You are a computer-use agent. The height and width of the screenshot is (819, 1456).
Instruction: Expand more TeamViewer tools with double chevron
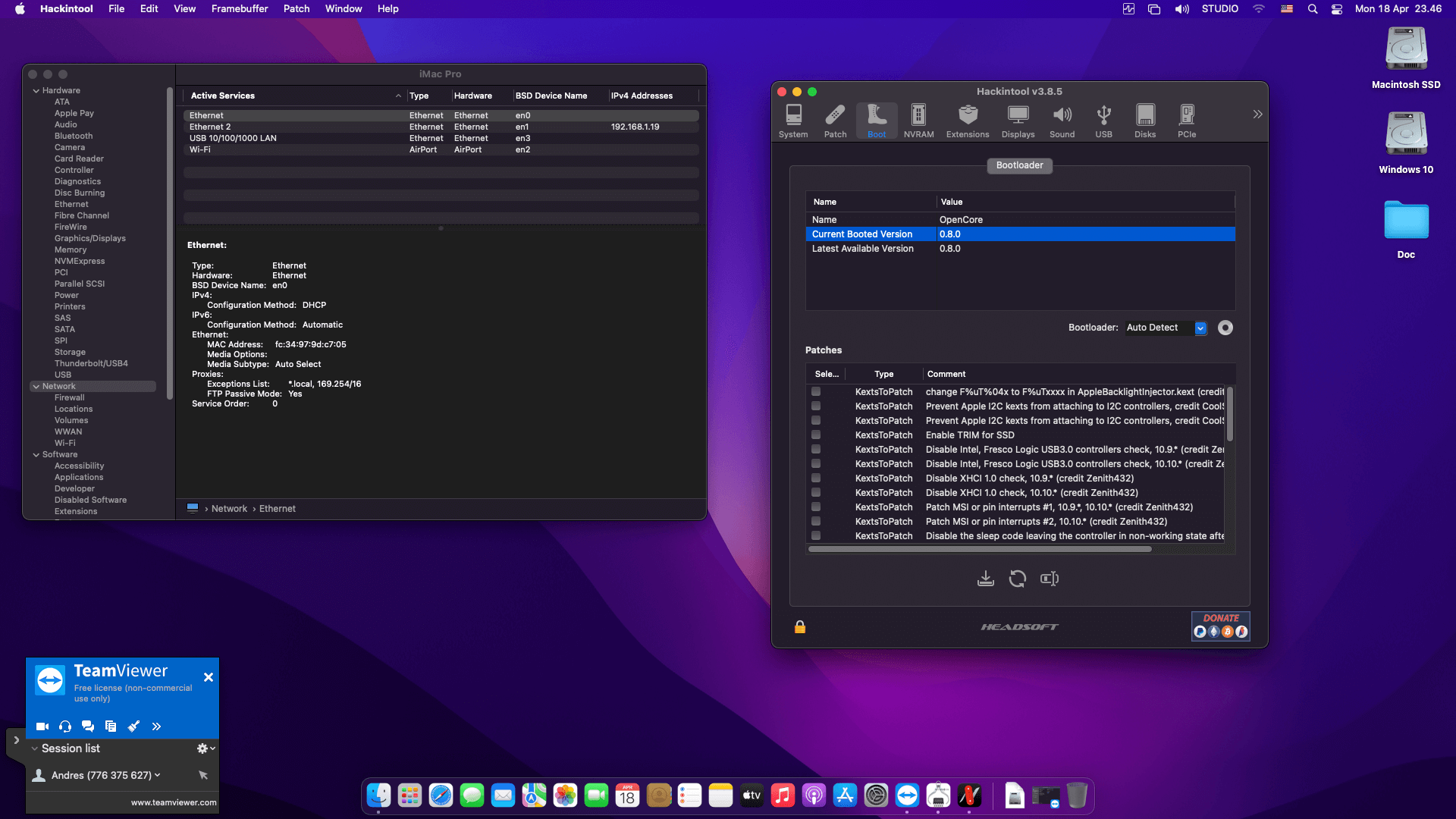coord(156,726)
